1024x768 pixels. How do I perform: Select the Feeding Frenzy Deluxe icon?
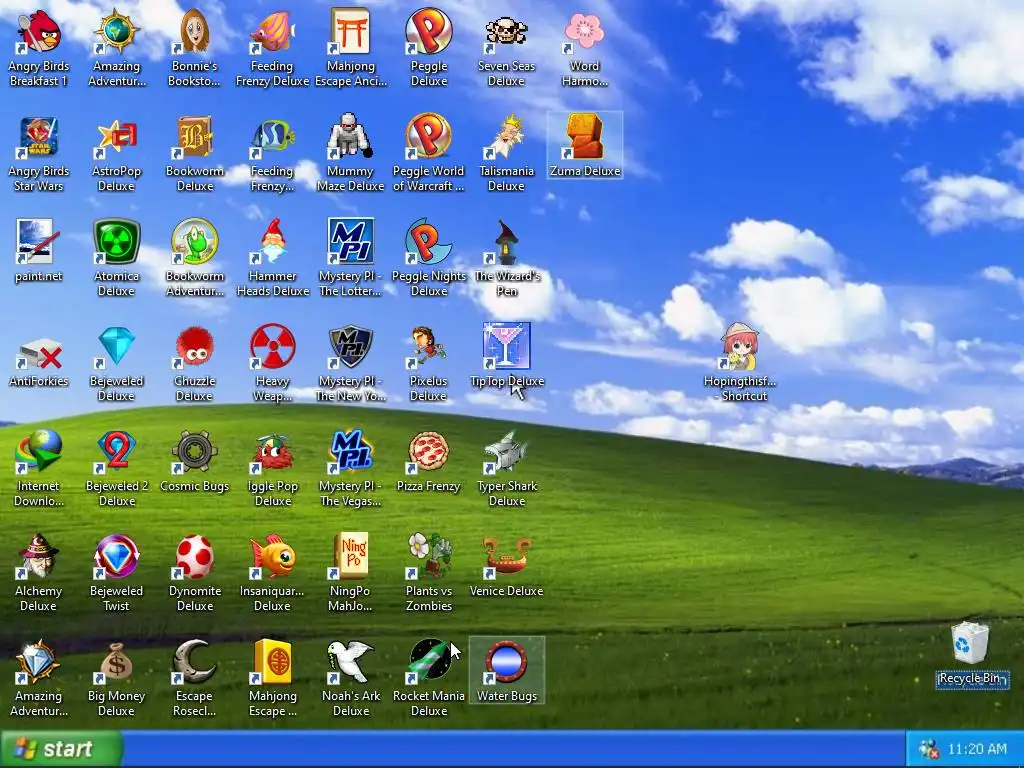pos(272,32)
